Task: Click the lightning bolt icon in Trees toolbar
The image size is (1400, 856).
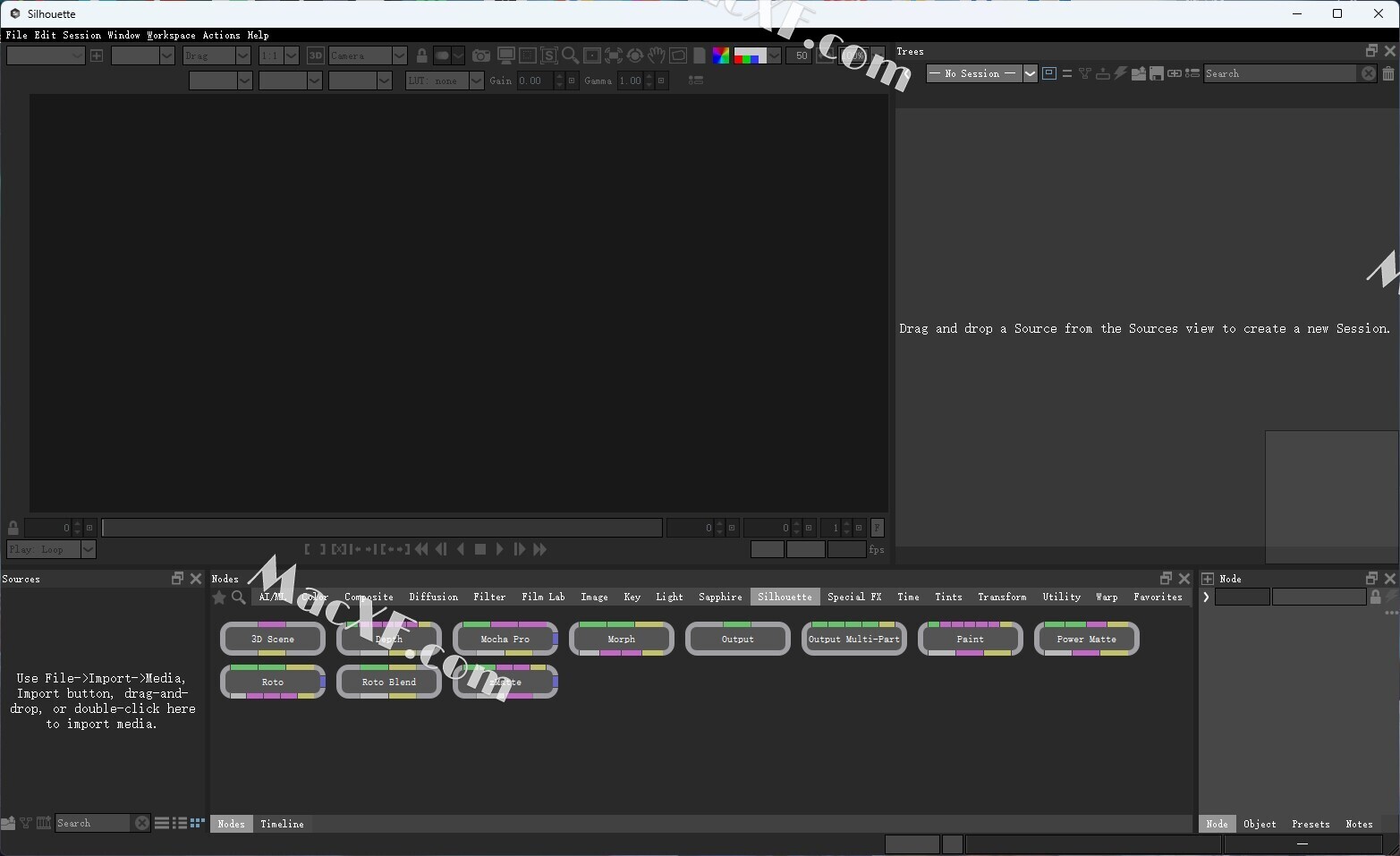Action: coord(1120,73)
